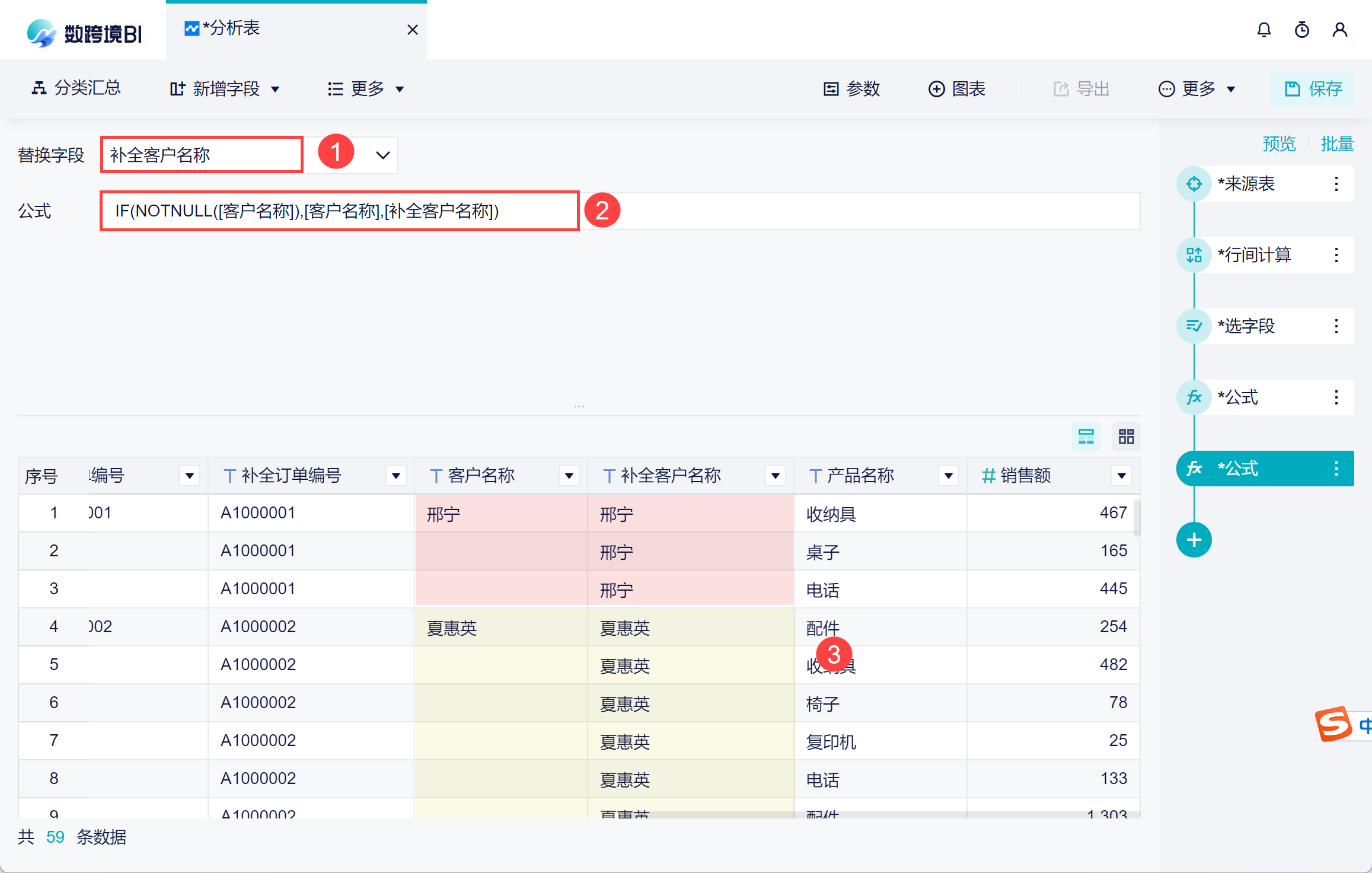Image resolution: width=1372 pixels, height=873 pixels.
Task: Select the highlighted 公式 step
Action: pyautogui.click(x=1245, y=469)
